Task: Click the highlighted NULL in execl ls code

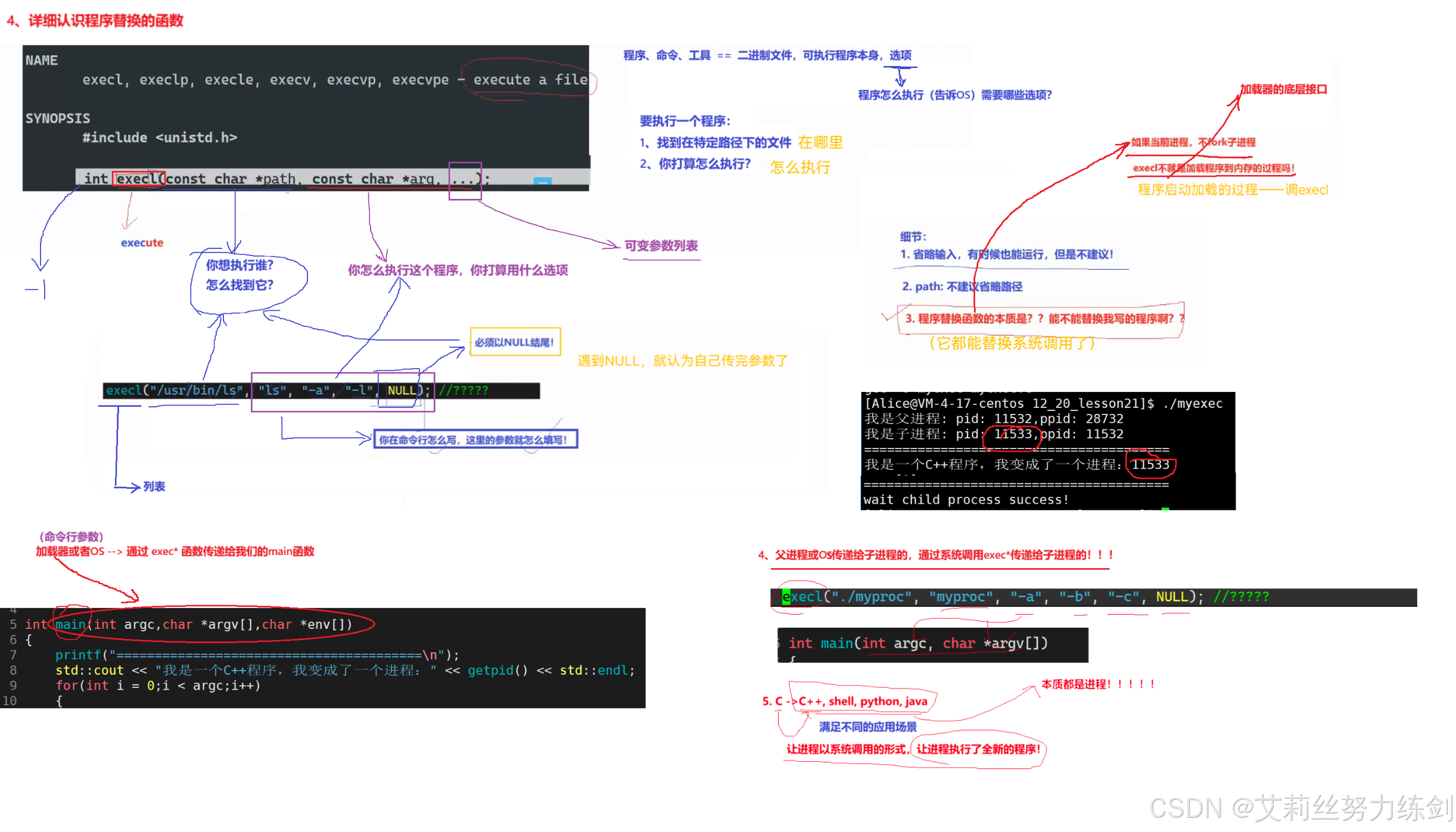Action: 402,391
